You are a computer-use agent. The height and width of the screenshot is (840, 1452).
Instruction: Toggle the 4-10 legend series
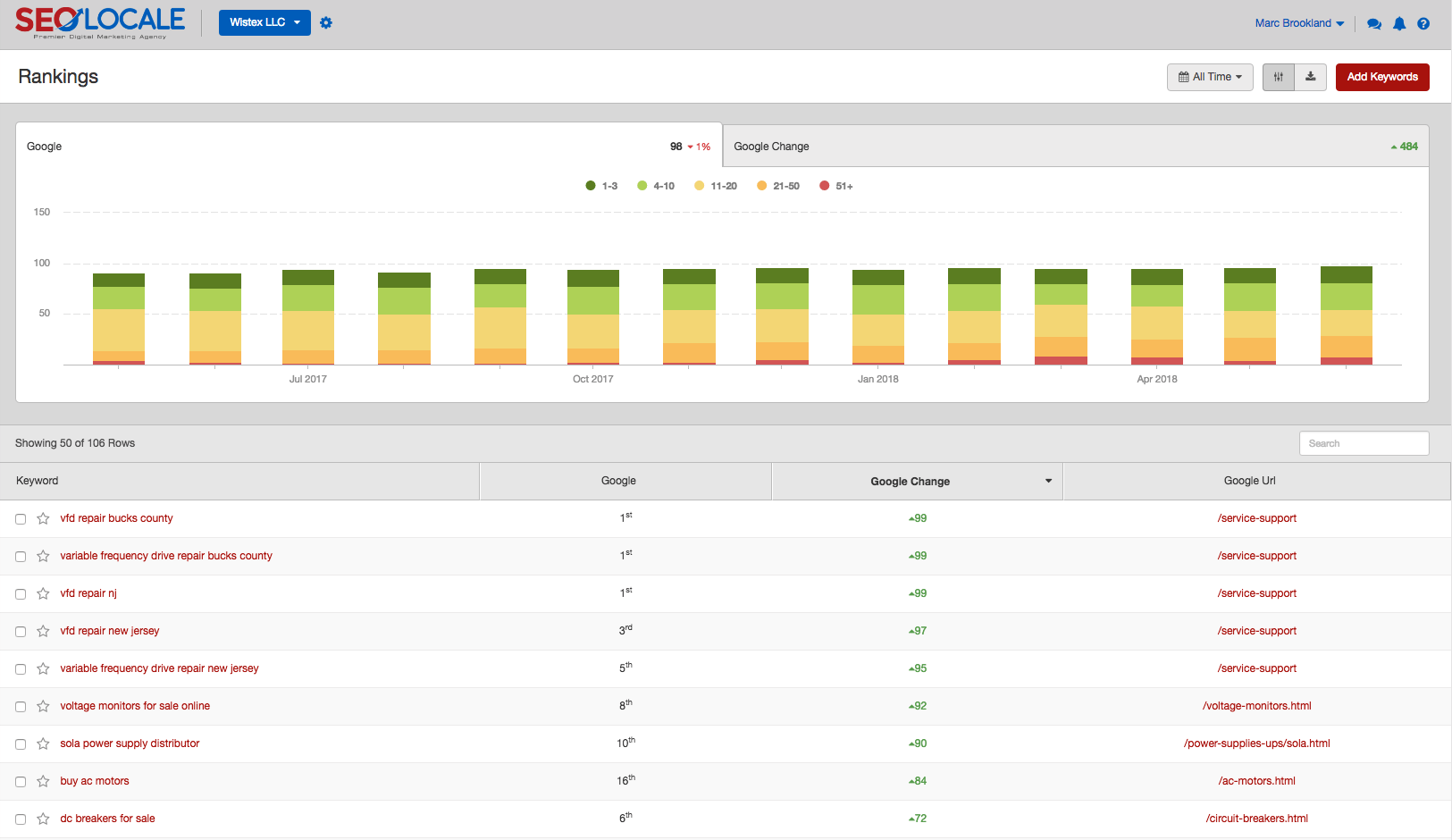(x=655, y=186)
